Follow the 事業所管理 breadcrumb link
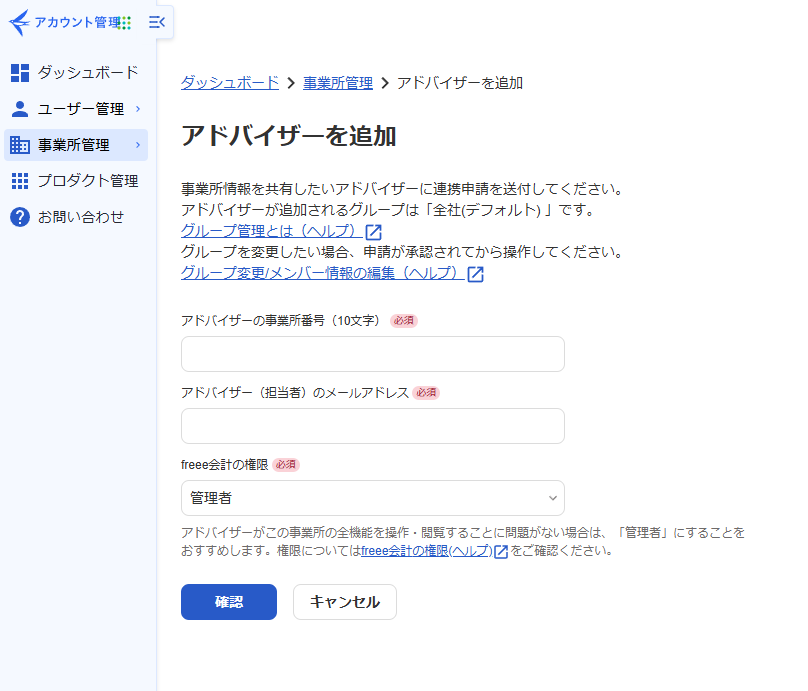The width and height of the screenshot is (808, 691). click(x=338, y=83)
